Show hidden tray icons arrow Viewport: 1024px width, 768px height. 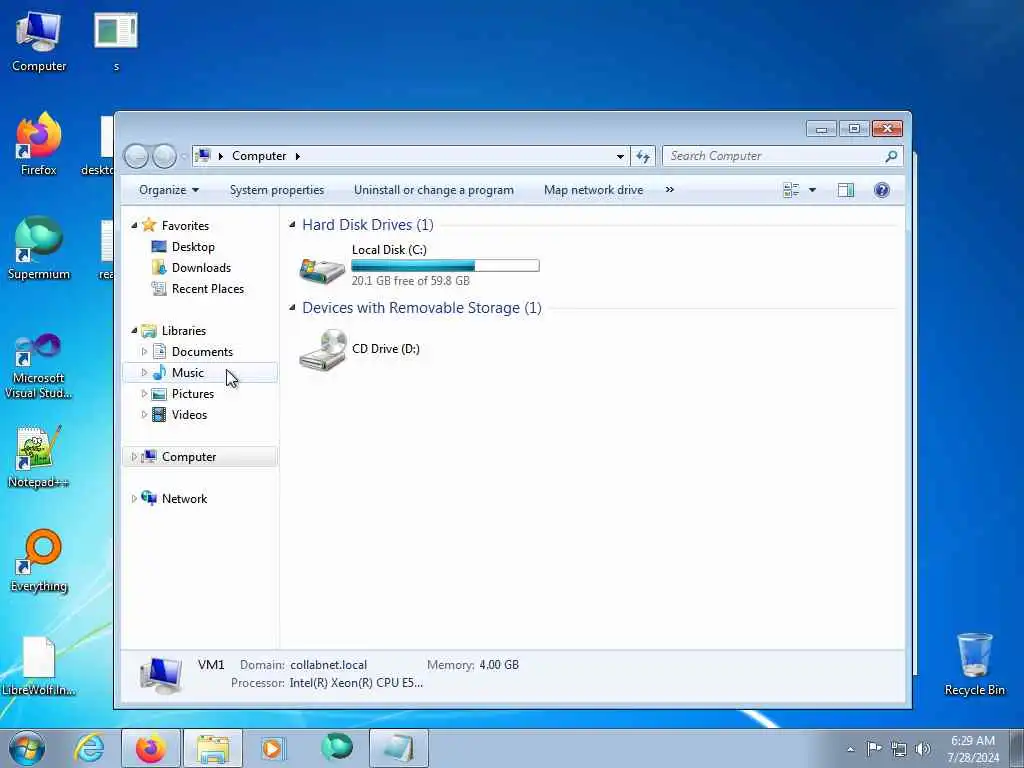tap(850, 750)
